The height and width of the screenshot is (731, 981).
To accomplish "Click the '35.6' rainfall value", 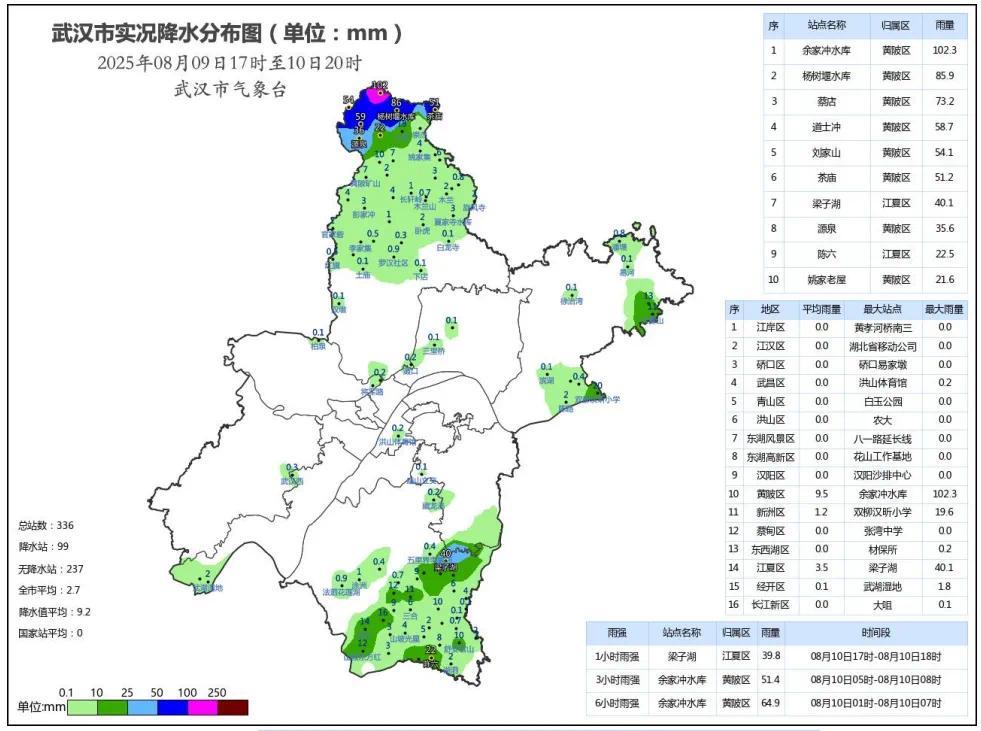I will tap(945, 229).
